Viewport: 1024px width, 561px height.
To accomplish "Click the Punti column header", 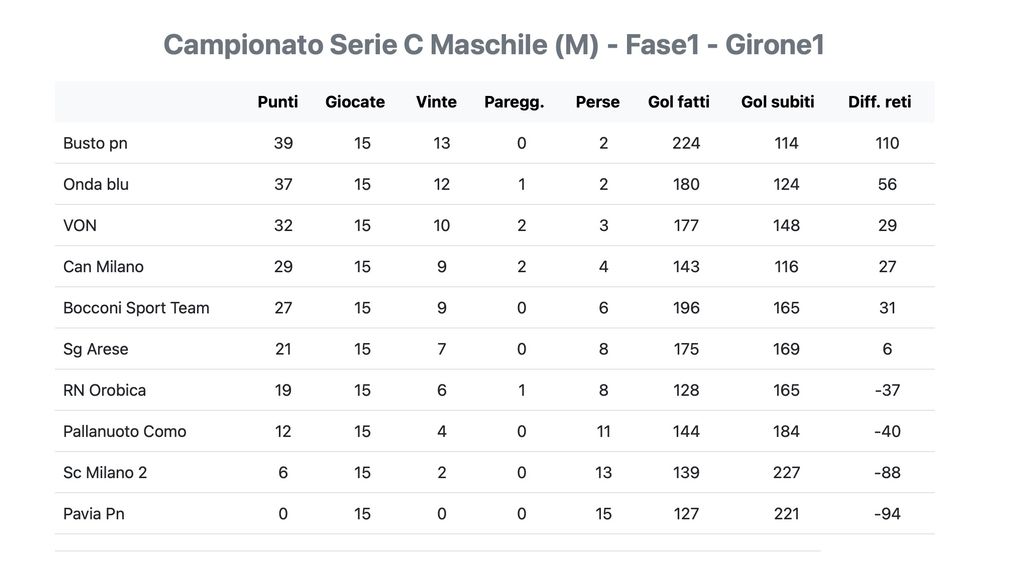I will (x=277, y=102).
